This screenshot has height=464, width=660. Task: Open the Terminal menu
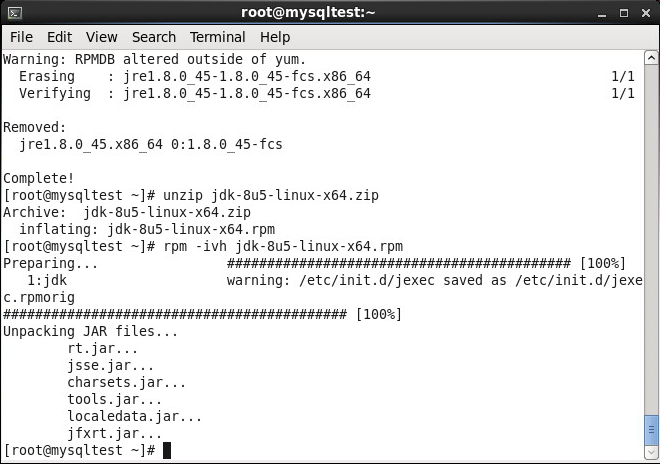click(217, 37)
